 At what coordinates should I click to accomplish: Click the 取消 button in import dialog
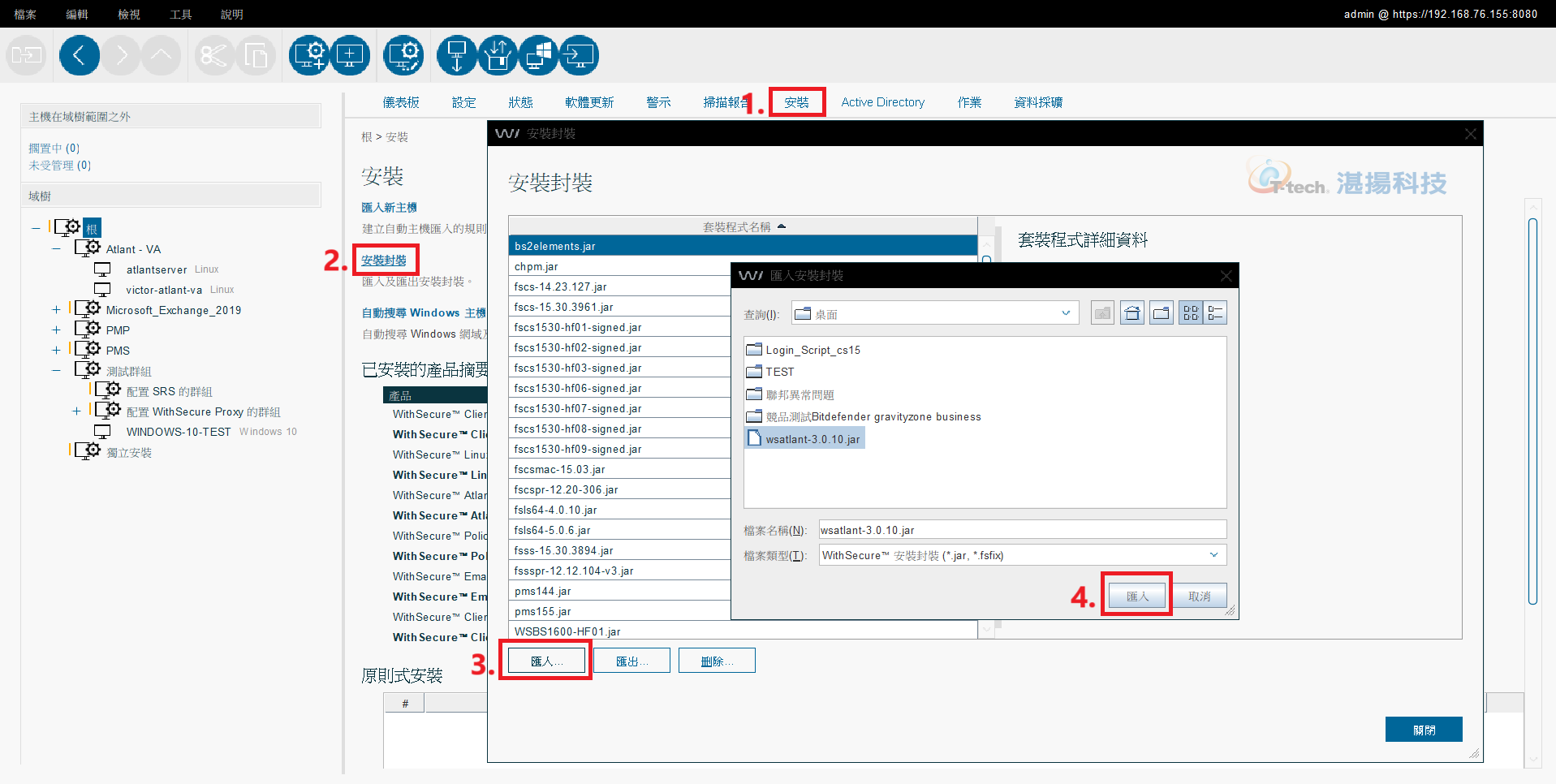[x=1200, y=597]
